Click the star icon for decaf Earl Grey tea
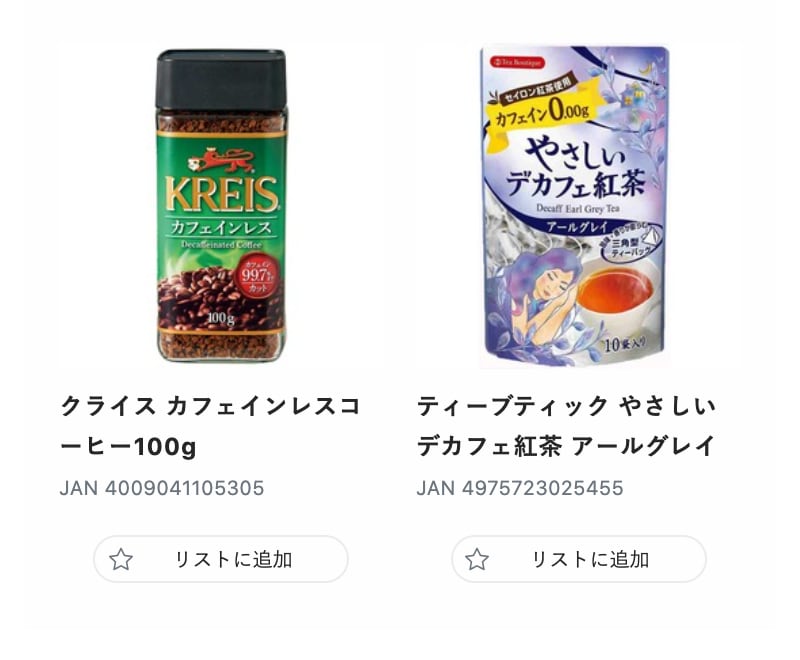Image resolution: width=800 pixels, height=660 pixels. 477,559
